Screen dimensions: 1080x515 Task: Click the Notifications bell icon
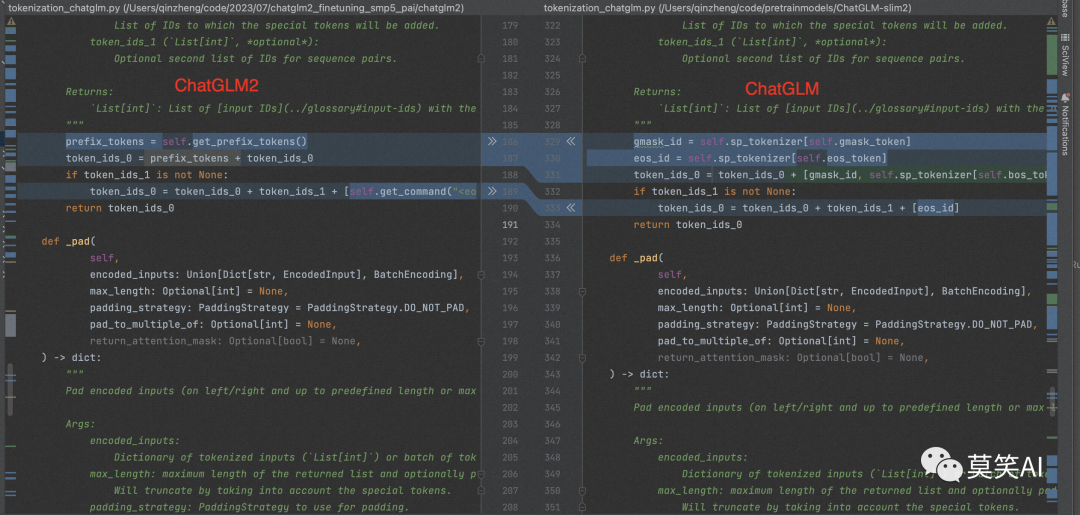1066,96
